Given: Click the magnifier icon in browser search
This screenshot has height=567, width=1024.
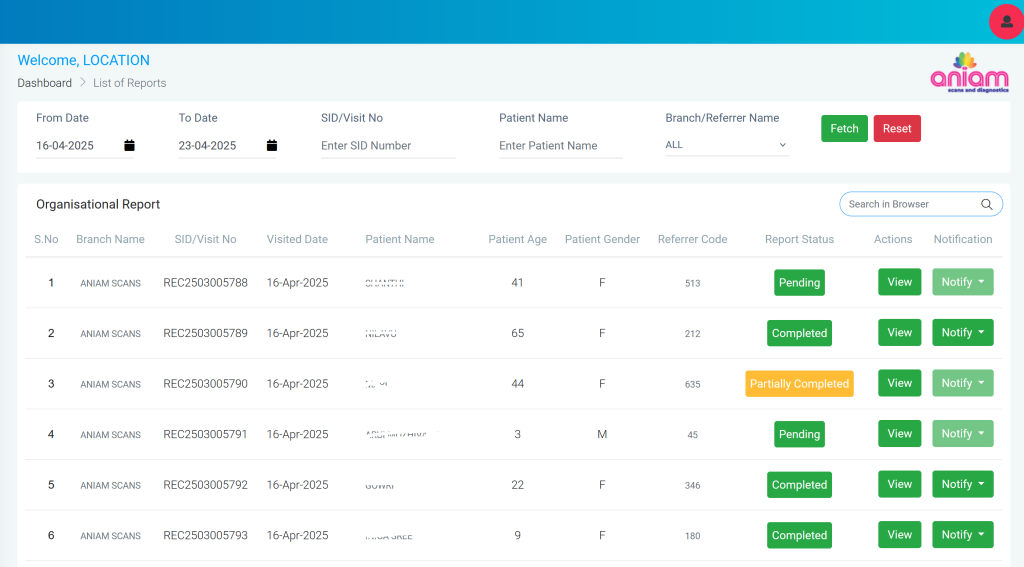Looking at the screenshot, I should pyautogui.click(x=987, y=204).
